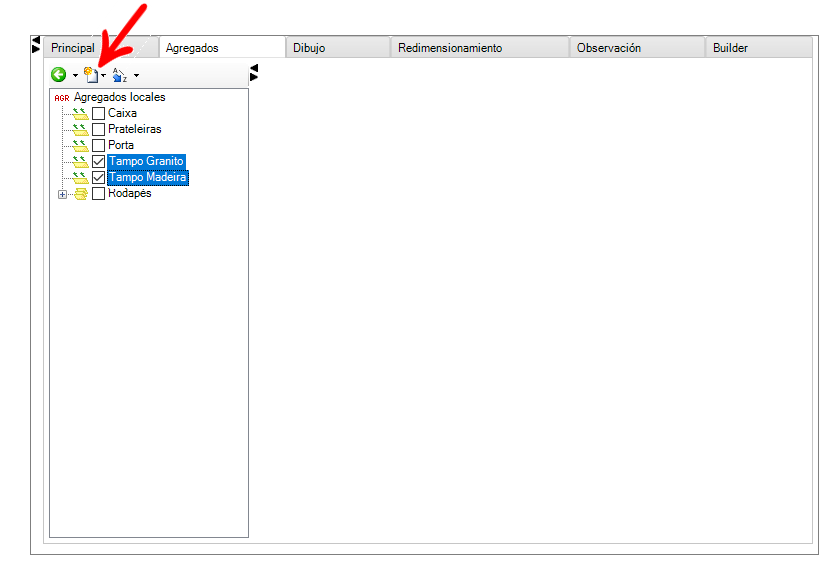This screenshot has width=837, height=564.
Task: Click the green back arrow icon
Action: (x=59, y=75)
